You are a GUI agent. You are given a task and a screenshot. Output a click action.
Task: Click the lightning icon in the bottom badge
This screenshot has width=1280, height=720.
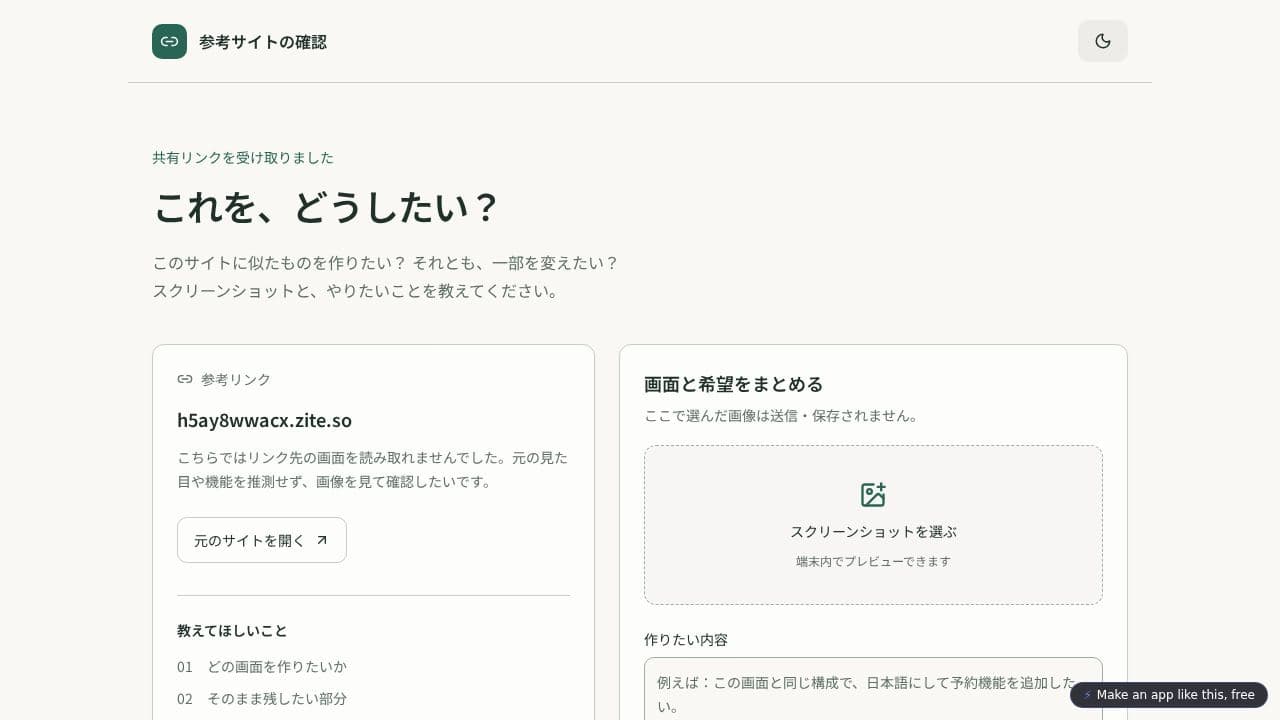[x=1087, y=695]
